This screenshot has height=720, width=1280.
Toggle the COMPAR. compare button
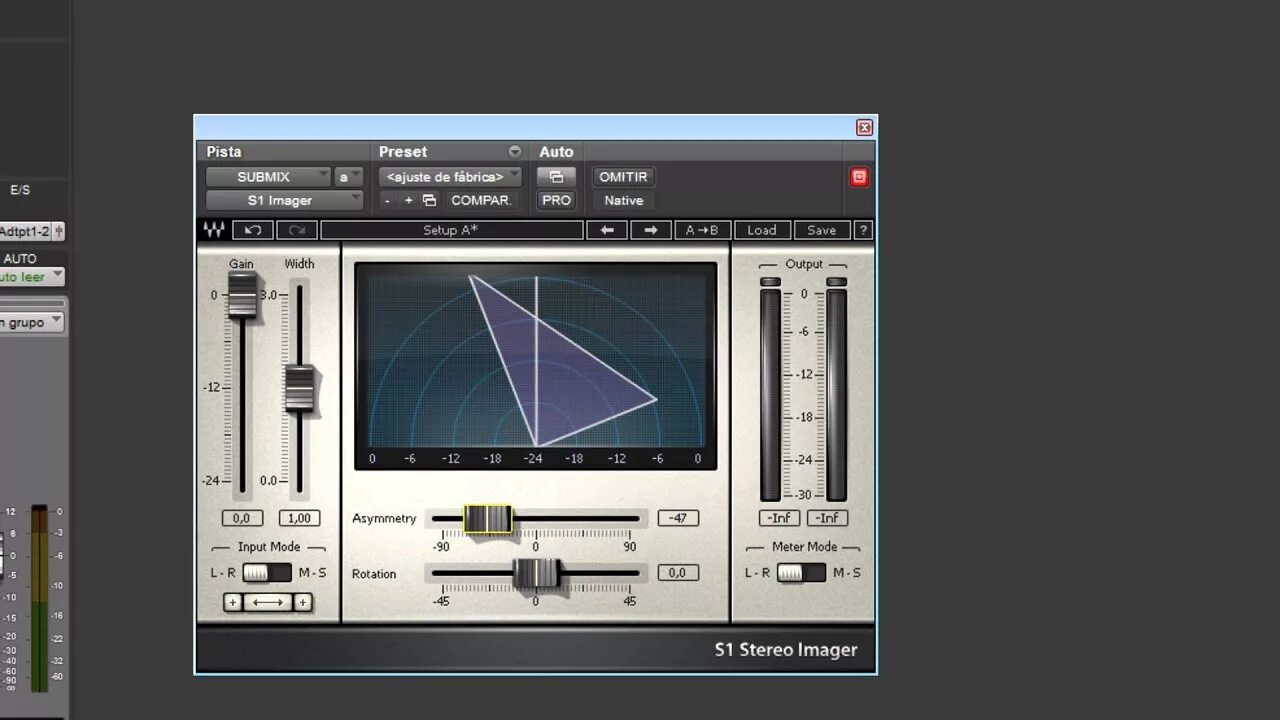(481, 200)
